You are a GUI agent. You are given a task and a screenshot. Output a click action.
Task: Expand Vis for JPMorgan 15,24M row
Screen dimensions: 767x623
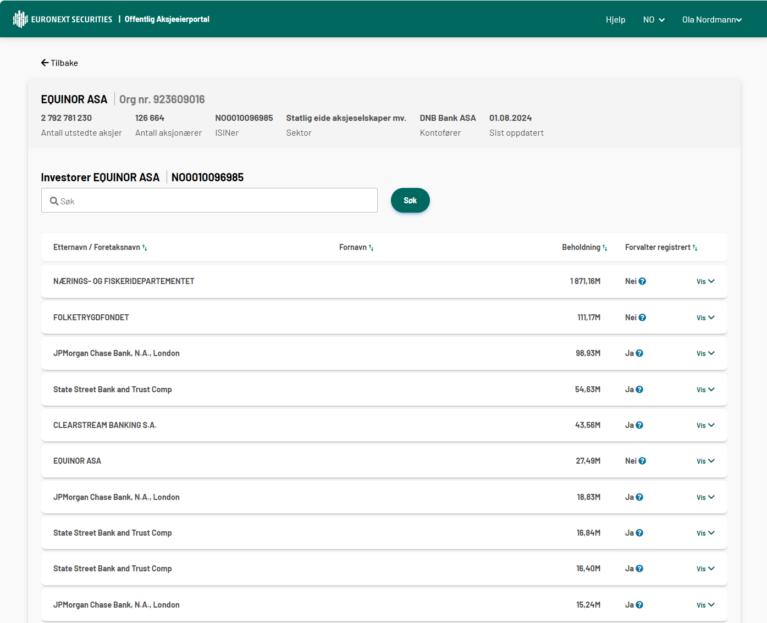(705, 604)
